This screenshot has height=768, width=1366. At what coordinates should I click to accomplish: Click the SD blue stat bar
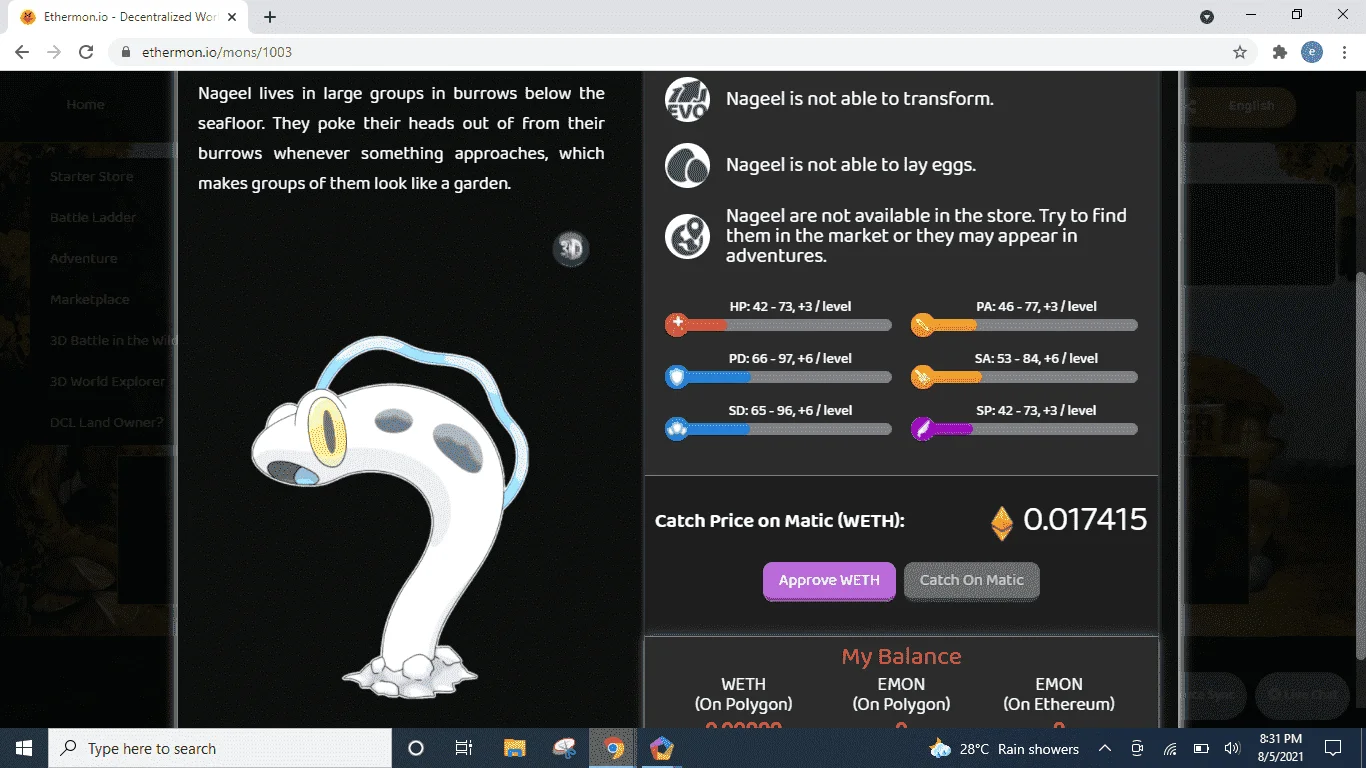[778, 429]
